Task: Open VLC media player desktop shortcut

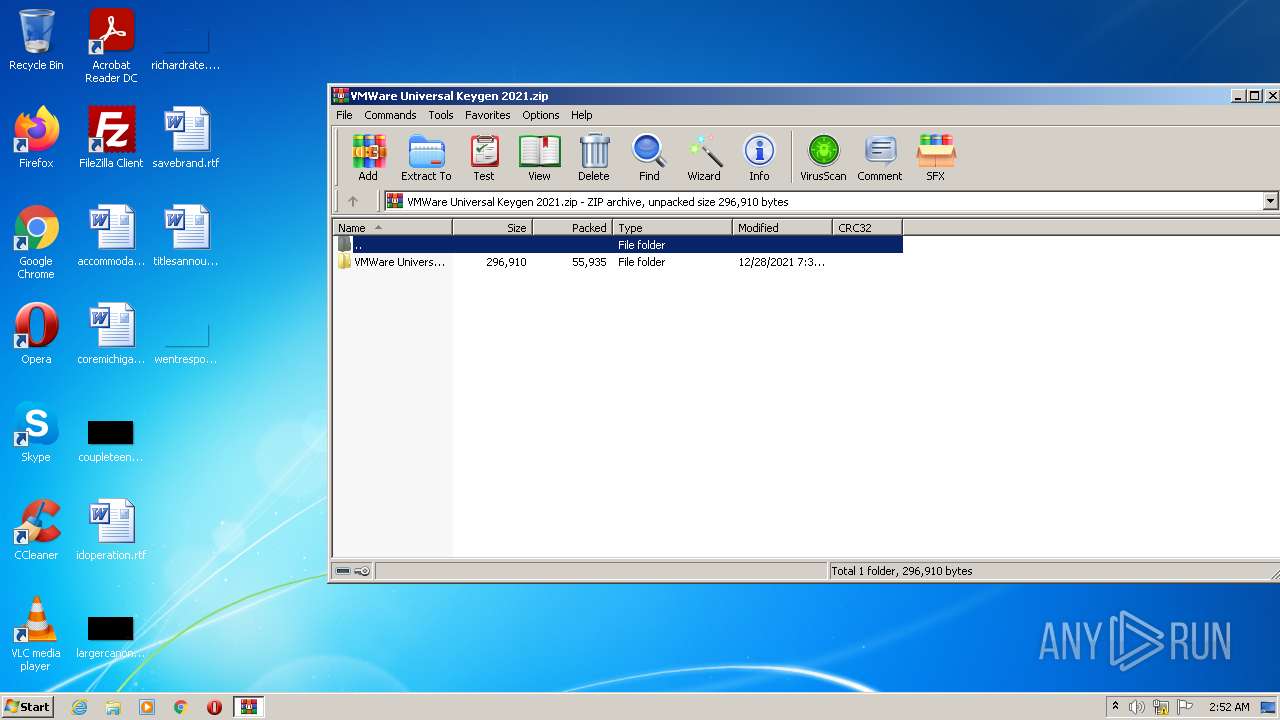Action: (x=36, y=634)
